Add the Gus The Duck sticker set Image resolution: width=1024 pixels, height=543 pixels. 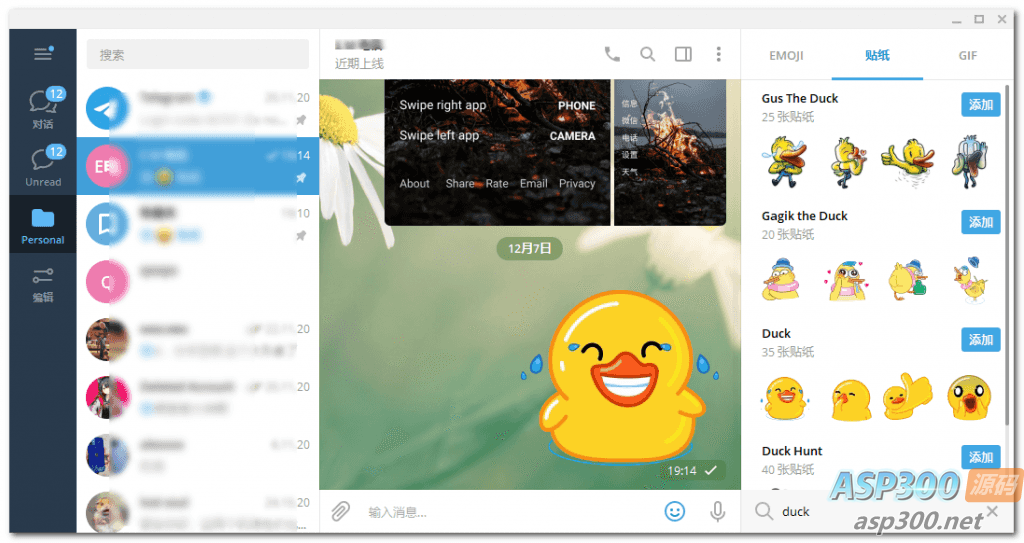(981, 105)
